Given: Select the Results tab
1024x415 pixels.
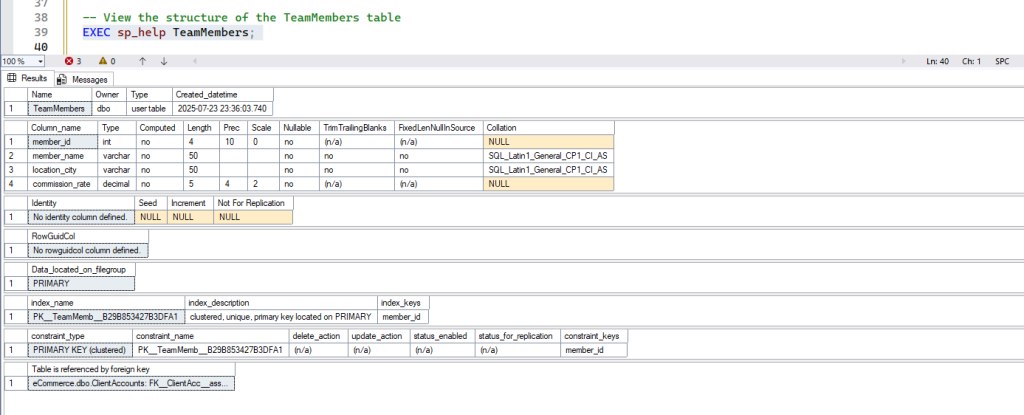Looking at the screenshot, I should 27,78.
